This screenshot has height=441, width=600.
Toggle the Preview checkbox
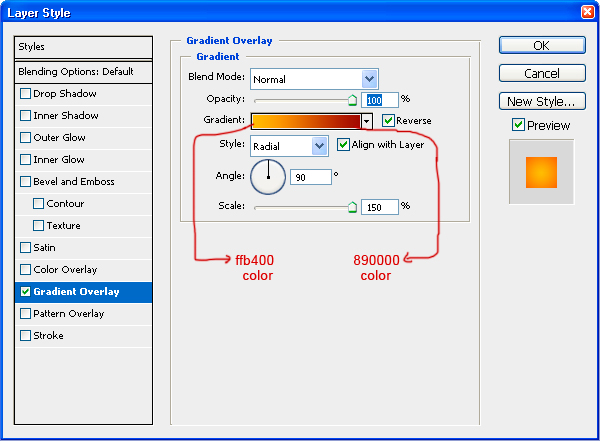518,125
